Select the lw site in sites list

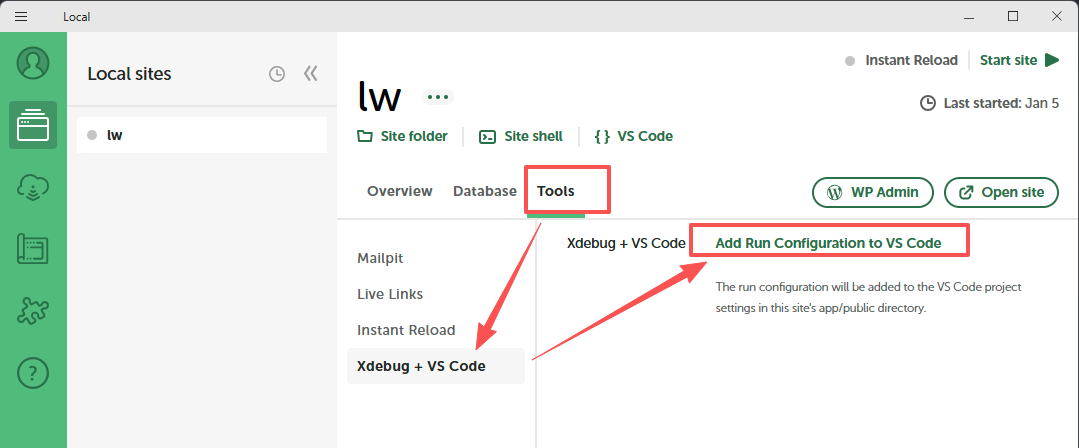202,135
